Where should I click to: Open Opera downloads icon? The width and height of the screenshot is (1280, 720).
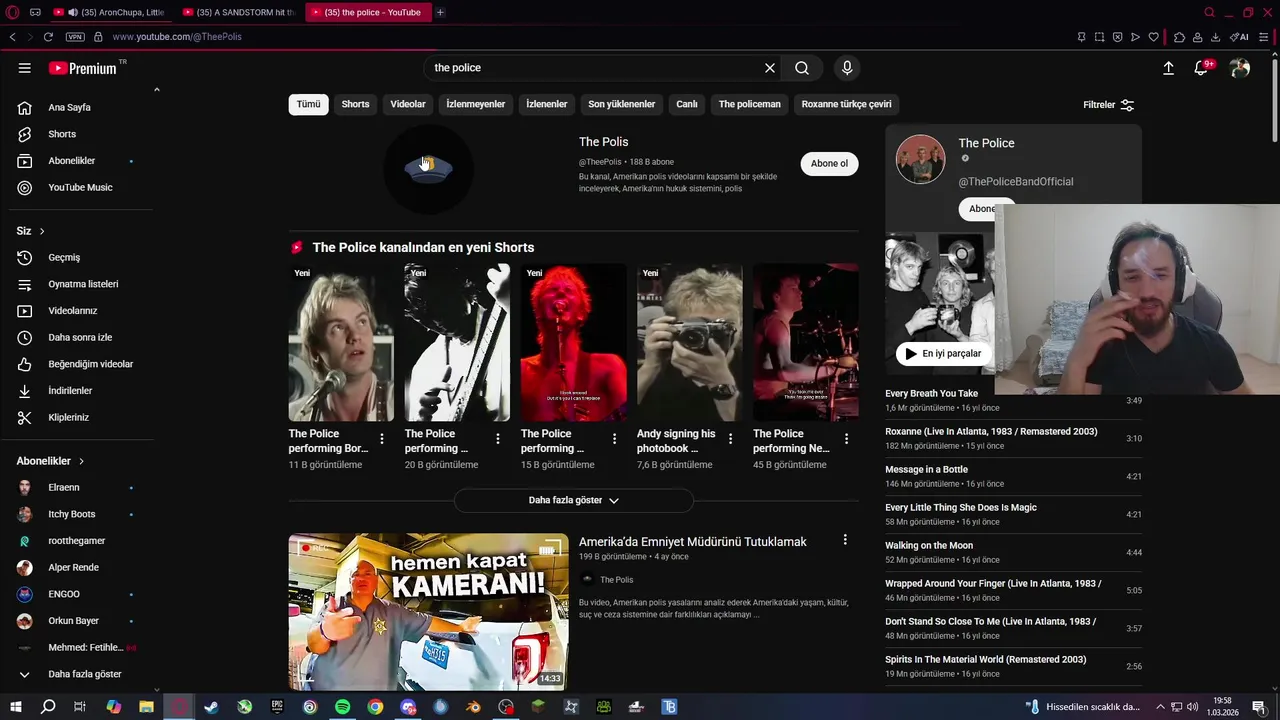click(x=1215, y=37)
